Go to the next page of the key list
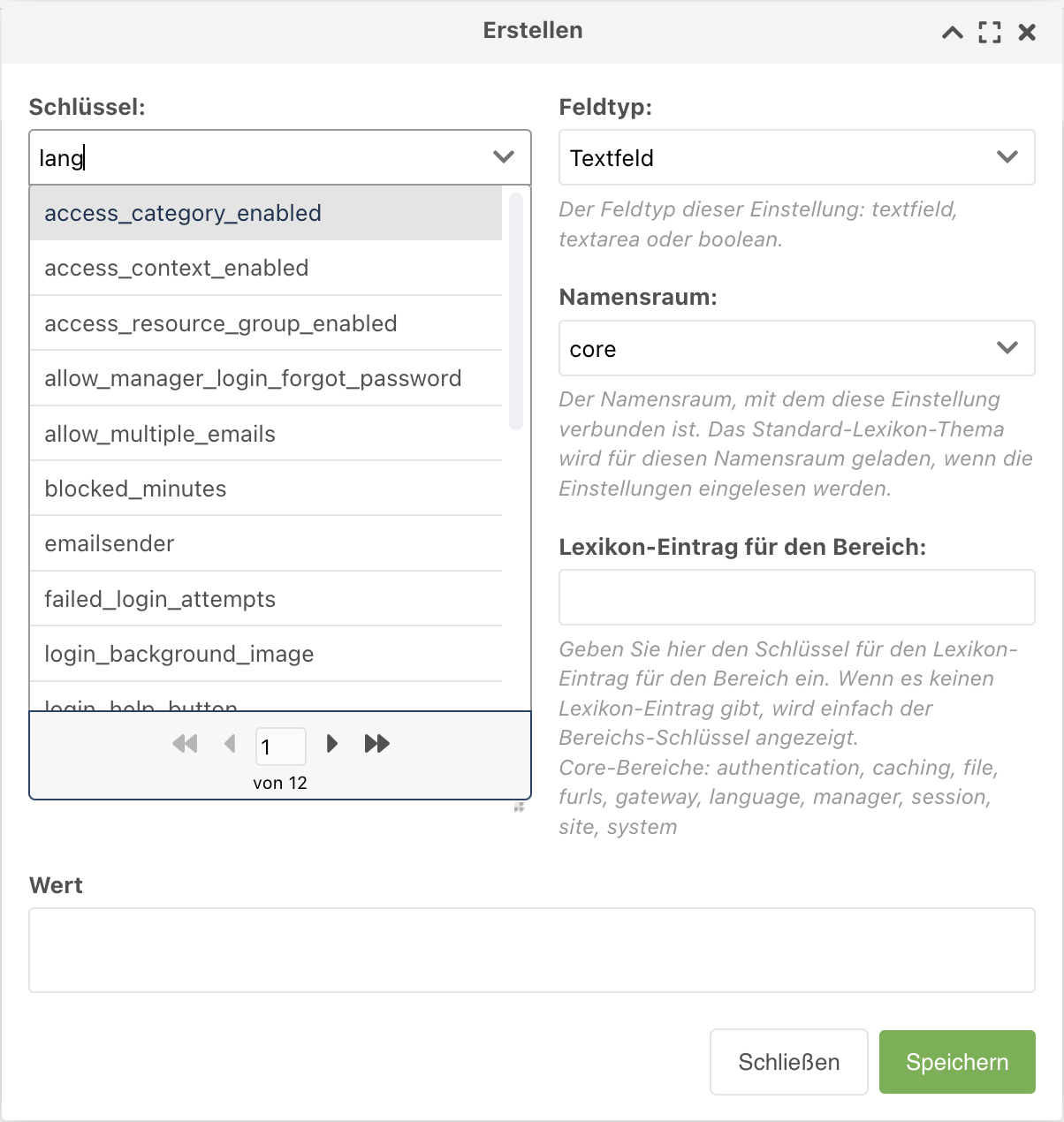This screenshot has height=1122, width=1064. pyautogui.click(x=332, y=744)
